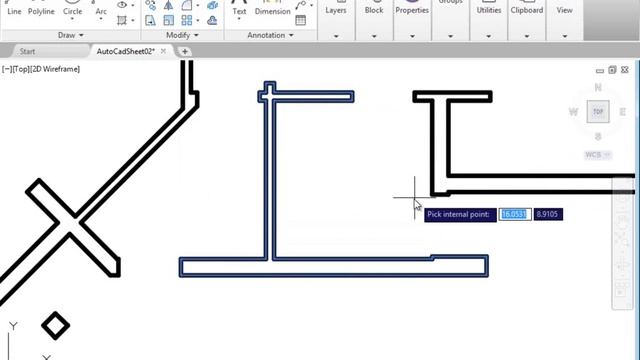
Task: Click the E compass direction on ViewCube
Action: [622, 112]
